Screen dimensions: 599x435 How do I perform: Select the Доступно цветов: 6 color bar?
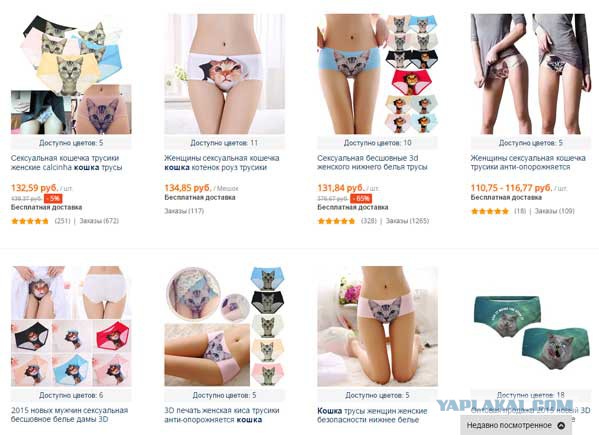pos(71,395)
